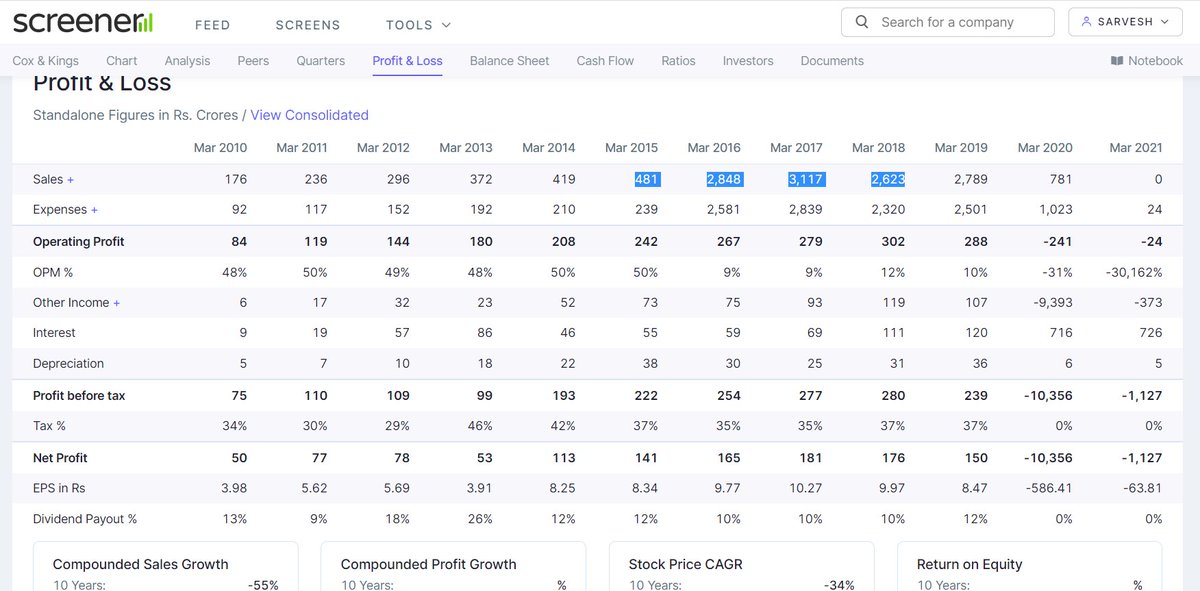The width and height of the screenshot is (1200, 591).
Task: Switch to the Investors tab
Action: 748,61
